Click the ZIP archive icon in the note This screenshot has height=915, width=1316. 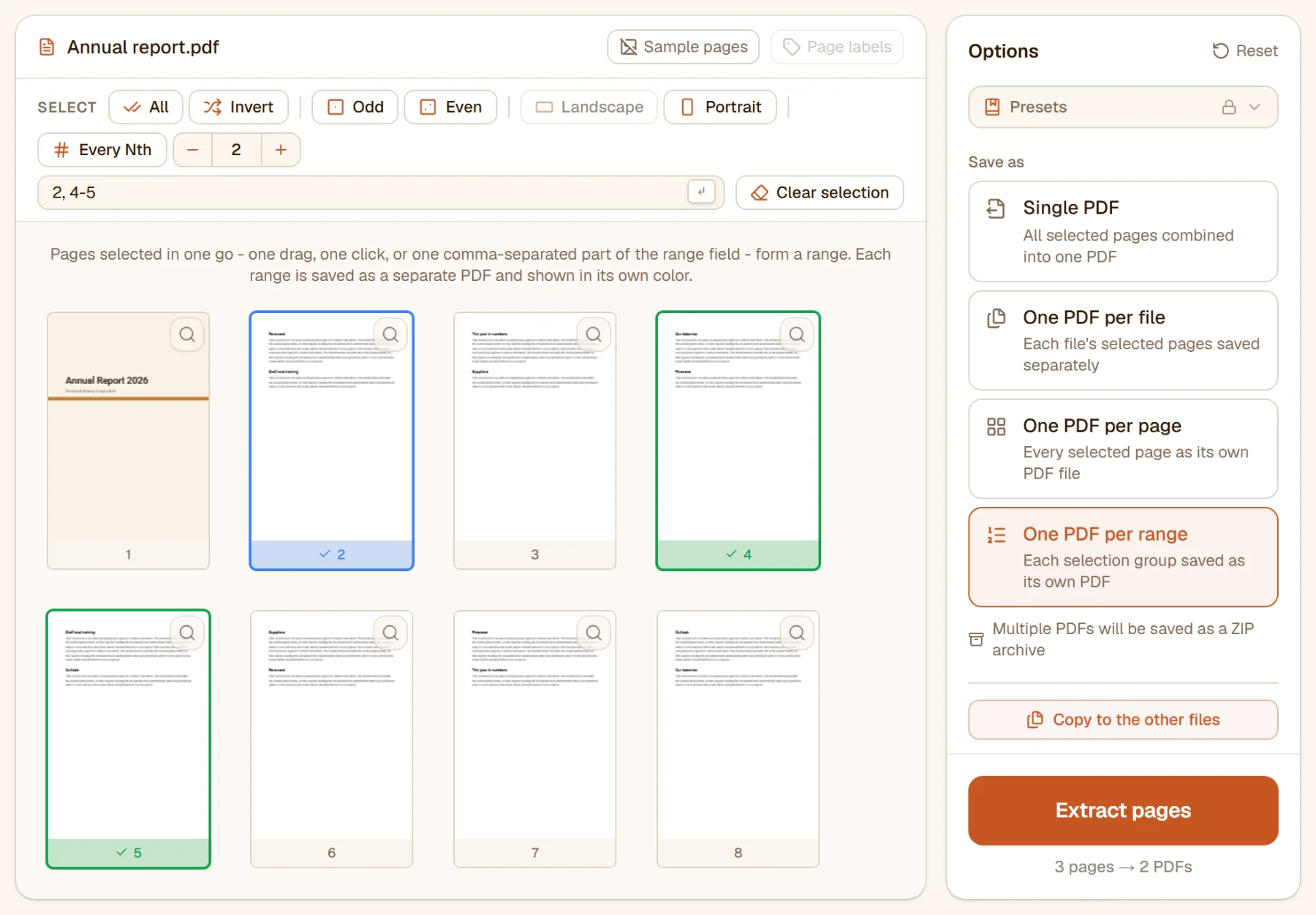tap(976, 639)
